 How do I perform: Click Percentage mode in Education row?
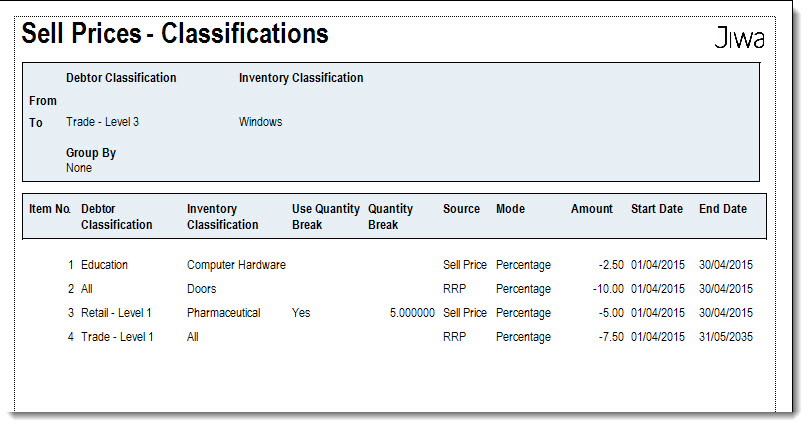pyautogui.click(x=523, y=265)
